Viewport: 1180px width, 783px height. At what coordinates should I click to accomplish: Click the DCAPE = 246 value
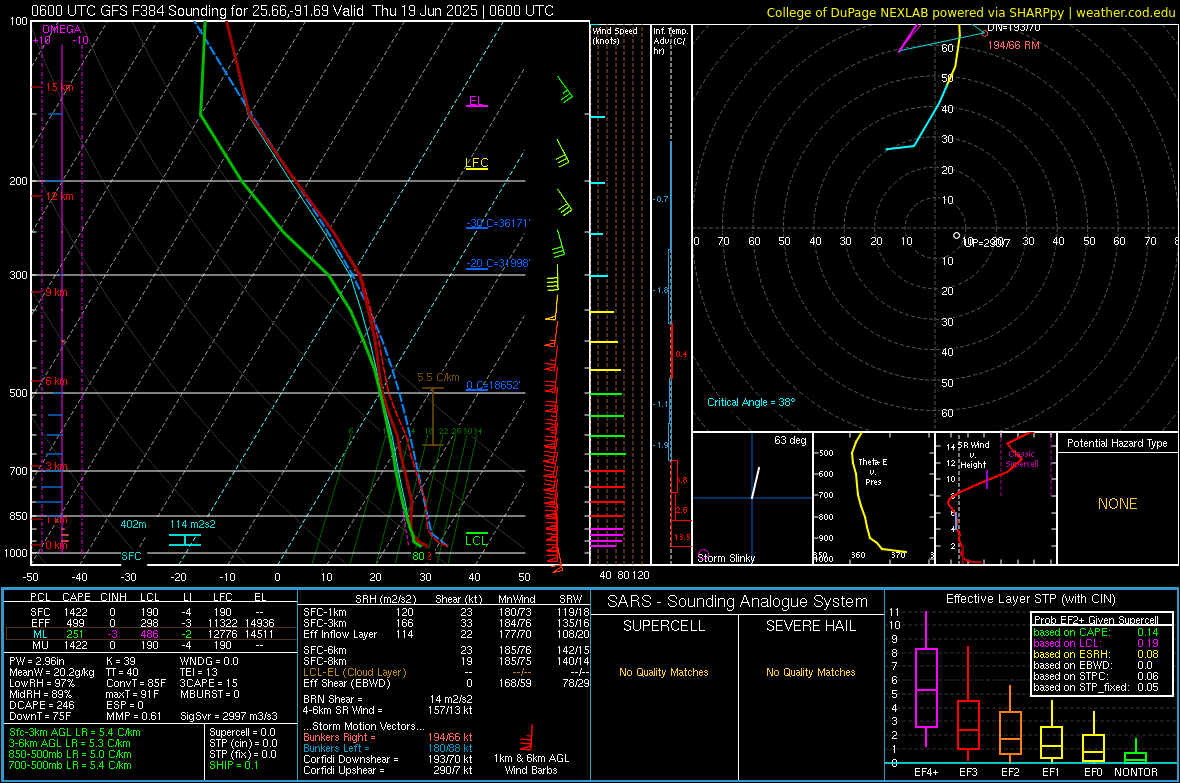41,705
